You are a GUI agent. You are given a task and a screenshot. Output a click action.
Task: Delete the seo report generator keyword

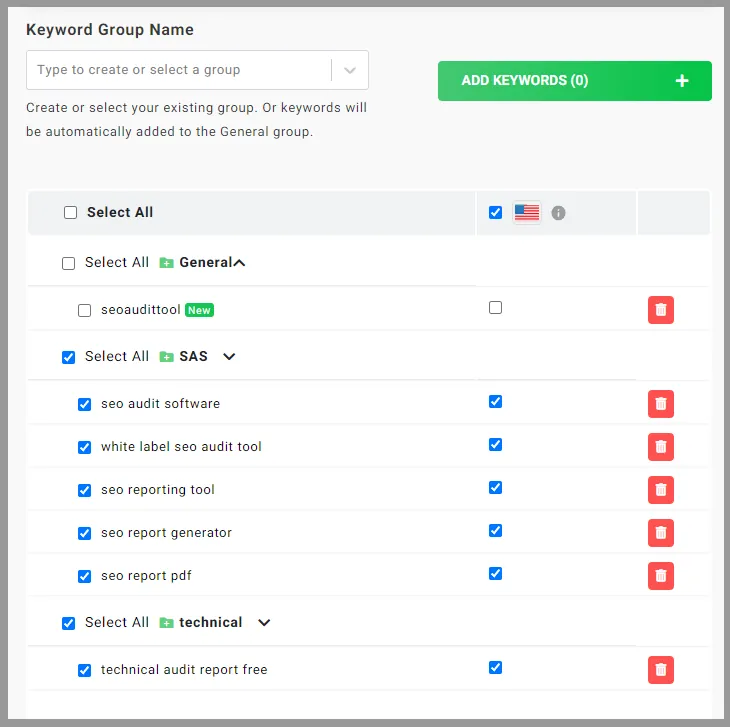(x=661, y=532)
